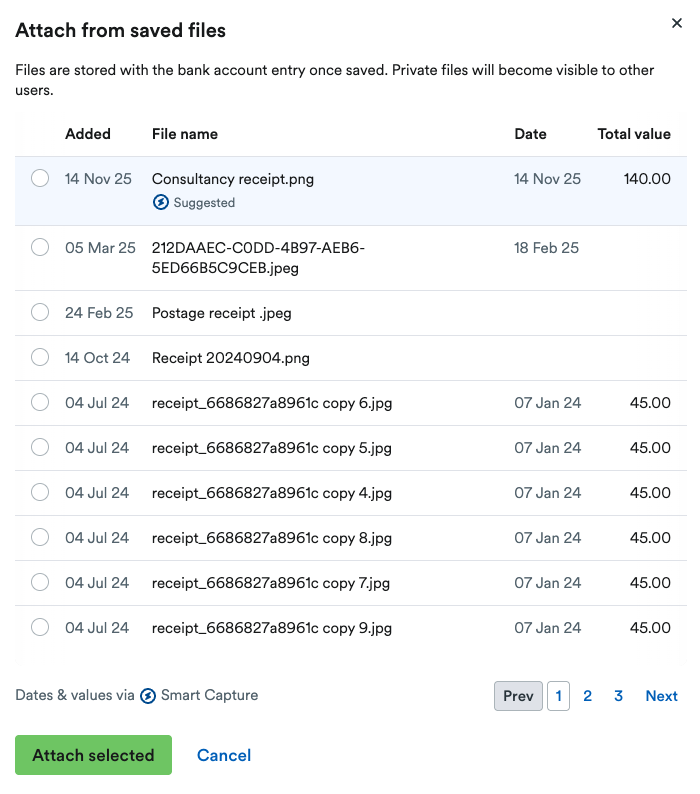Click file name receipt_6686827a8961c copy 9.jpg
Viewport: 700px width, 794px height.
(272, 628)
